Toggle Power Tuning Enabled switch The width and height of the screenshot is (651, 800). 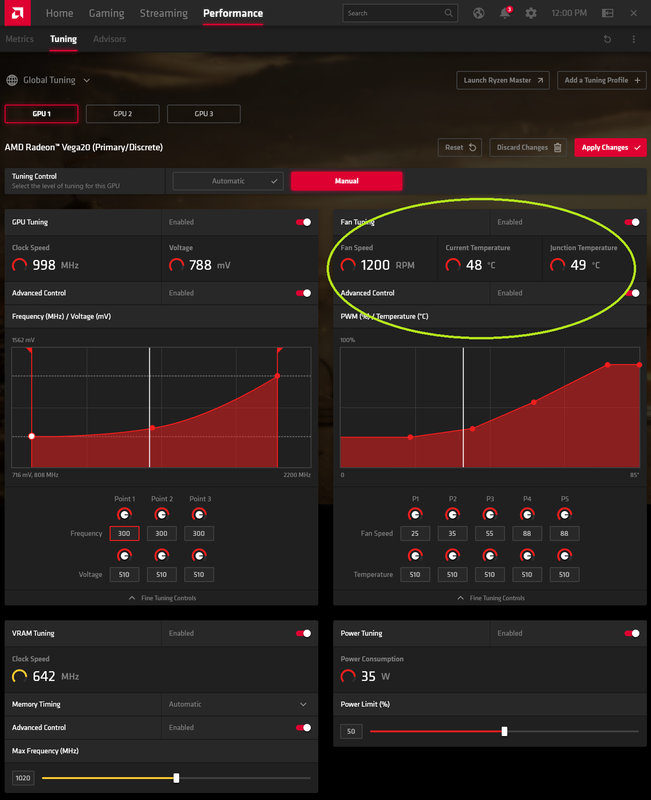632,633
